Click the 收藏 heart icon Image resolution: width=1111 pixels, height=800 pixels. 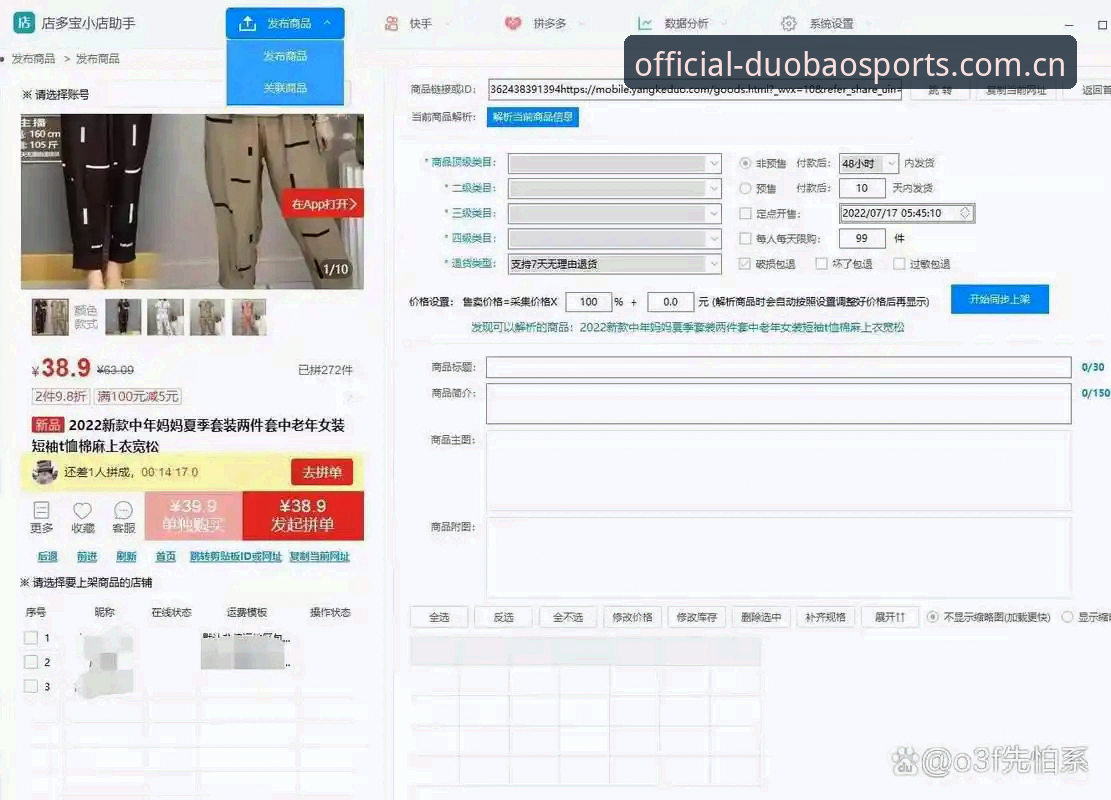tap(83, 510)
